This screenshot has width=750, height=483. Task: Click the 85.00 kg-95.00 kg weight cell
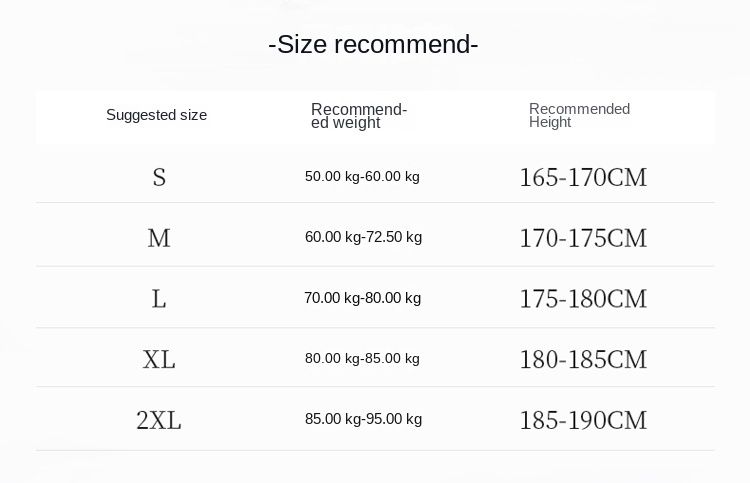tap(363, 419)
